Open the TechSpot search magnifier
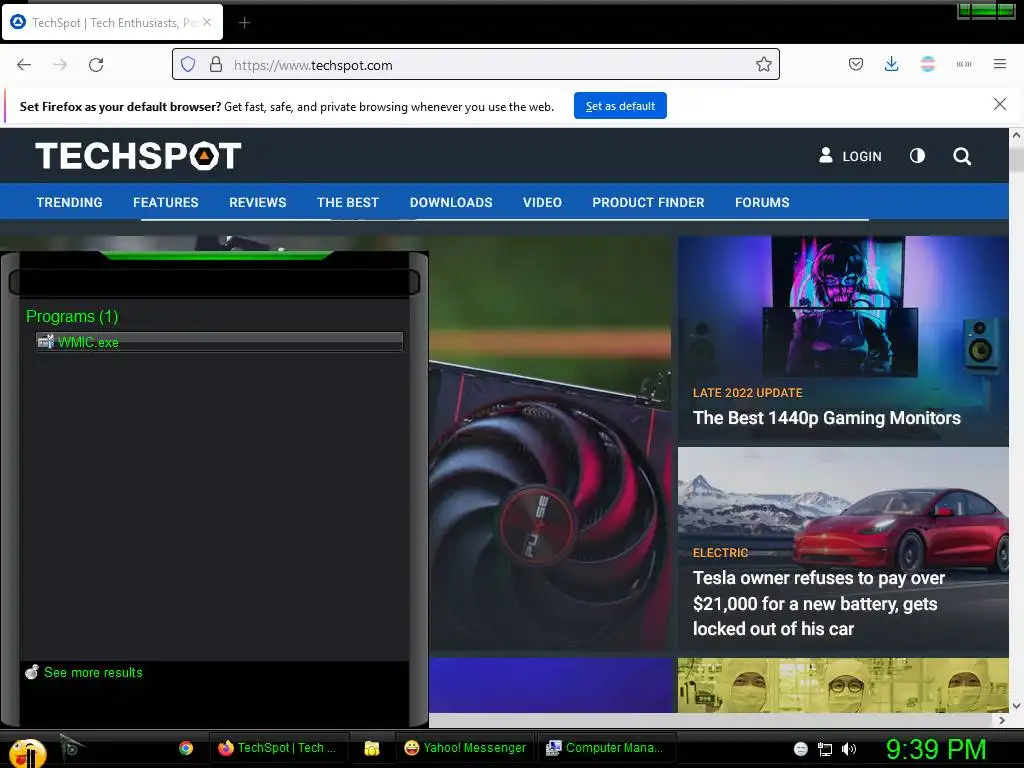This screenshot has width=1024, height=768. click(961, 156)
